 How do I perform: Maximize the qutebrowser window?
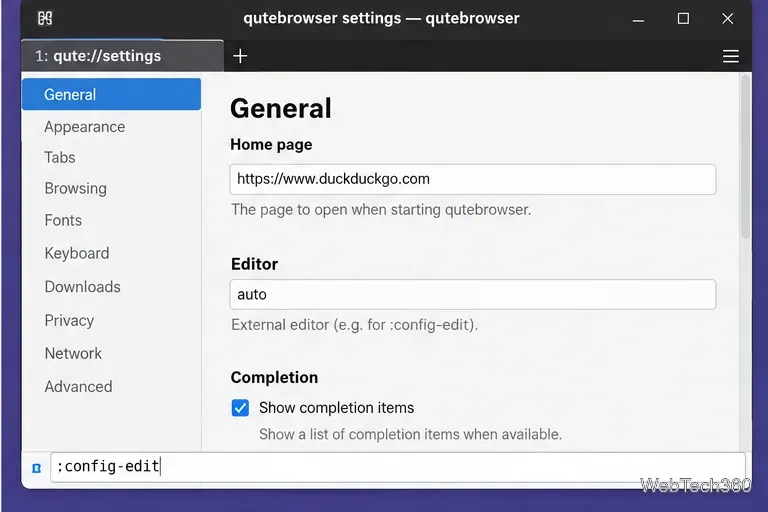pyautogui.click(x=683, y=19)
